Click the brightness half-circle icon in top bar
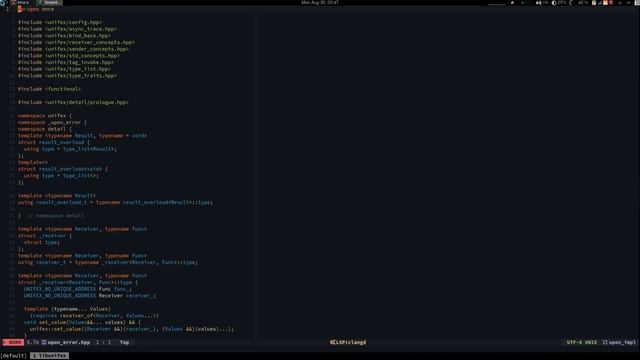 click(554, 2)
